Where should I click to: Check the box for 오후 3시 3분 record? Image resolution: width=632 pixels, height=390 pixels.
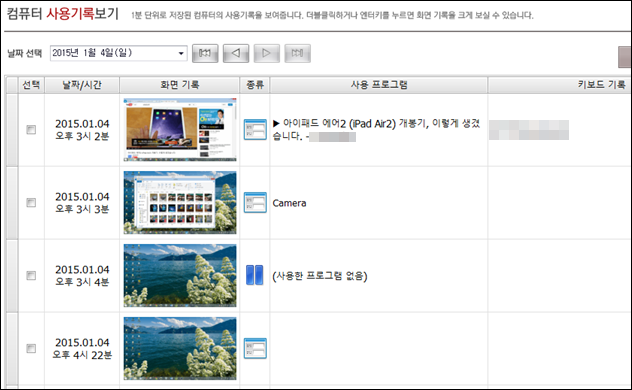(x=31, y=203)
